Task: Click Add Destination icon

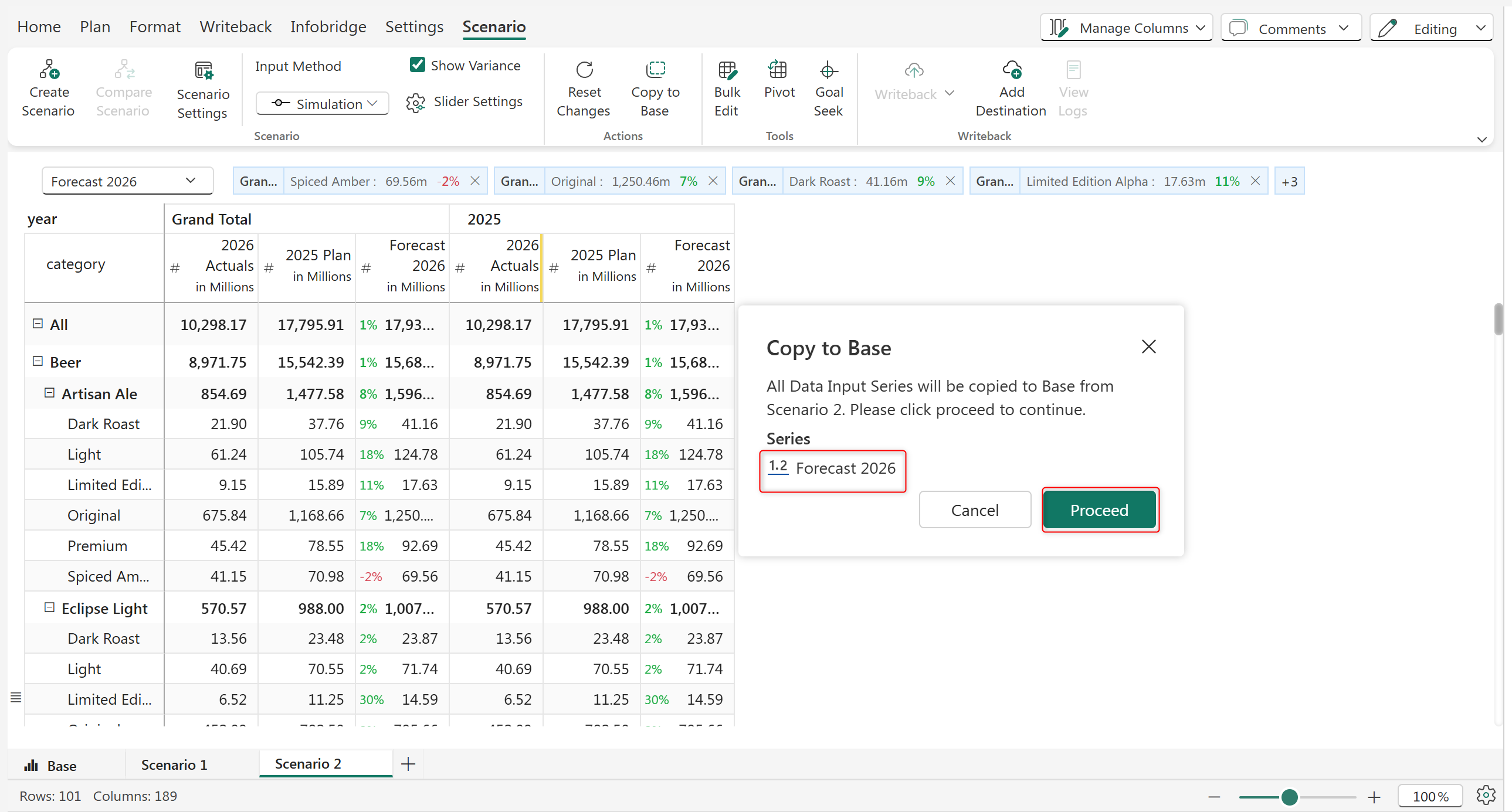Action: [1011, 70]
